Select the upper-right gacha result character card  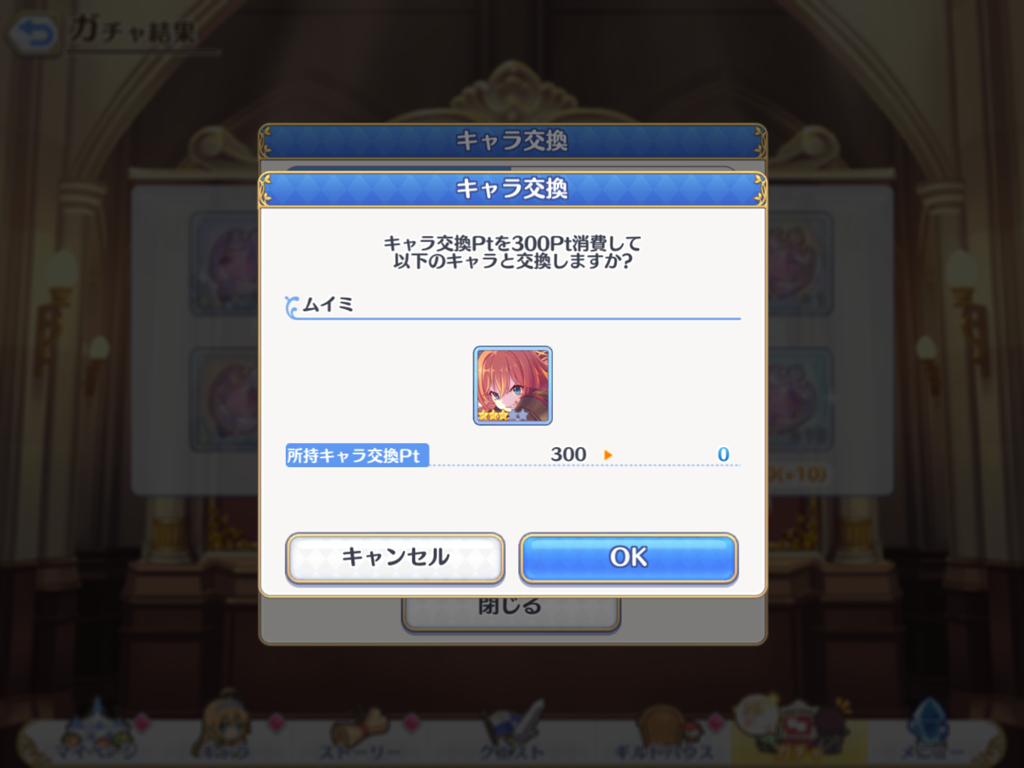point(800,263)
